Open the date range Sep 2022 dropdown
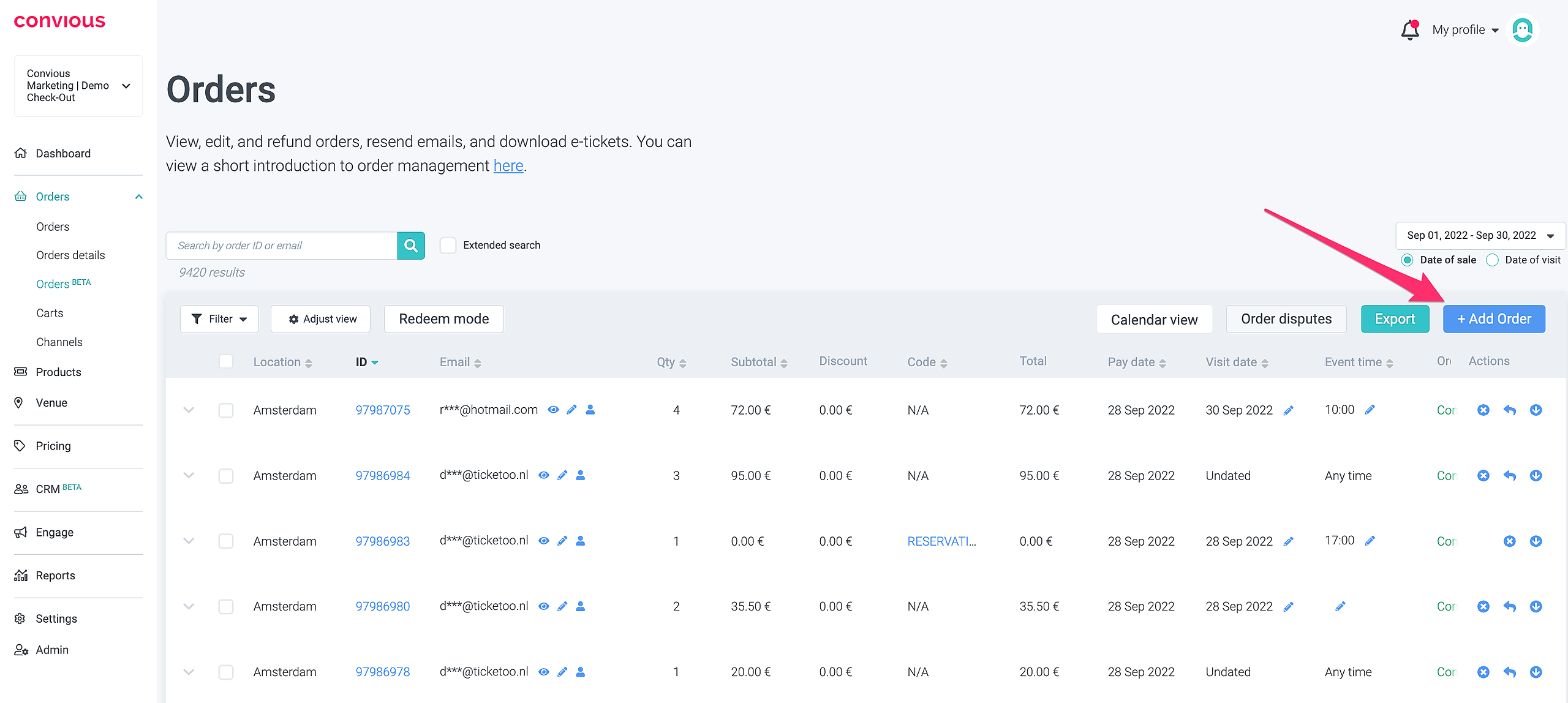The width and height of the screenshot is (1568, 703). click(x=1479, y=236)
